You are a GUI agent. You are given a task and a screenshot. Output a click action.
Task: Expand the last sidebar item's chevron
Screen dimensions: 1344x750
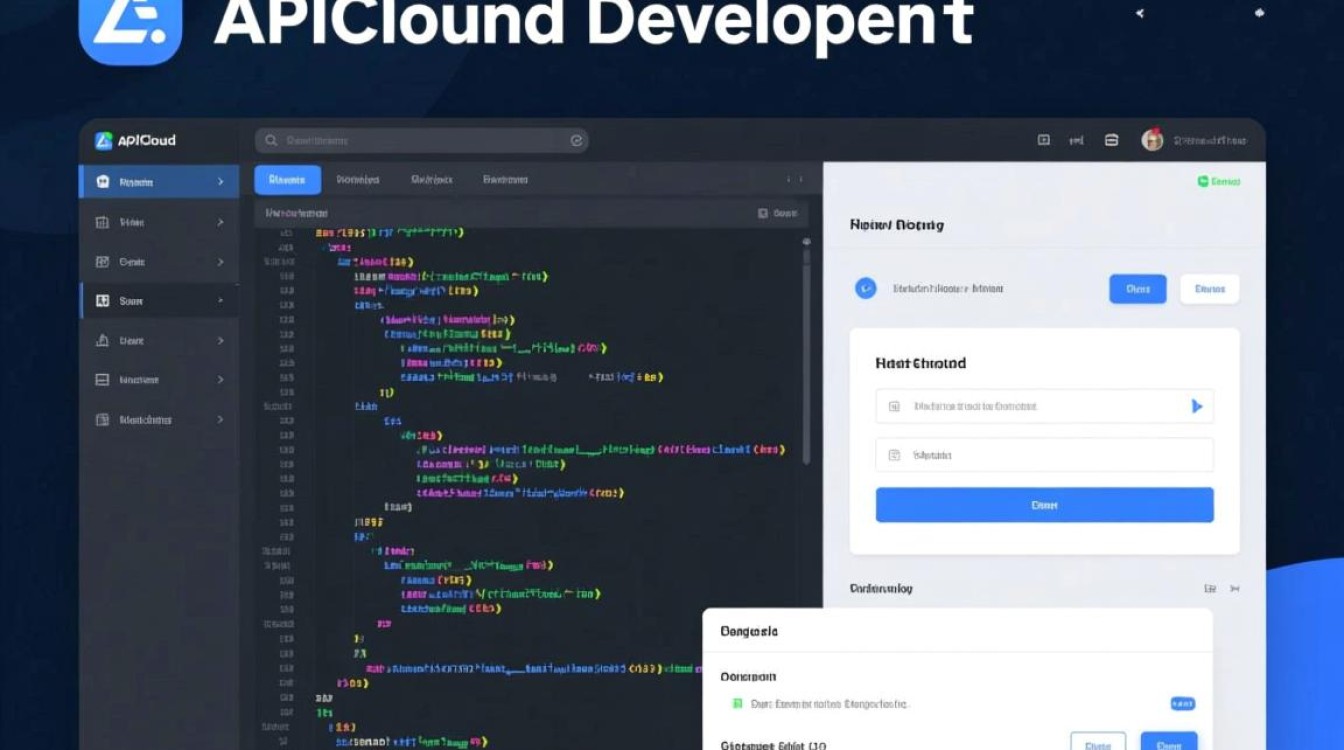point(220,420)
